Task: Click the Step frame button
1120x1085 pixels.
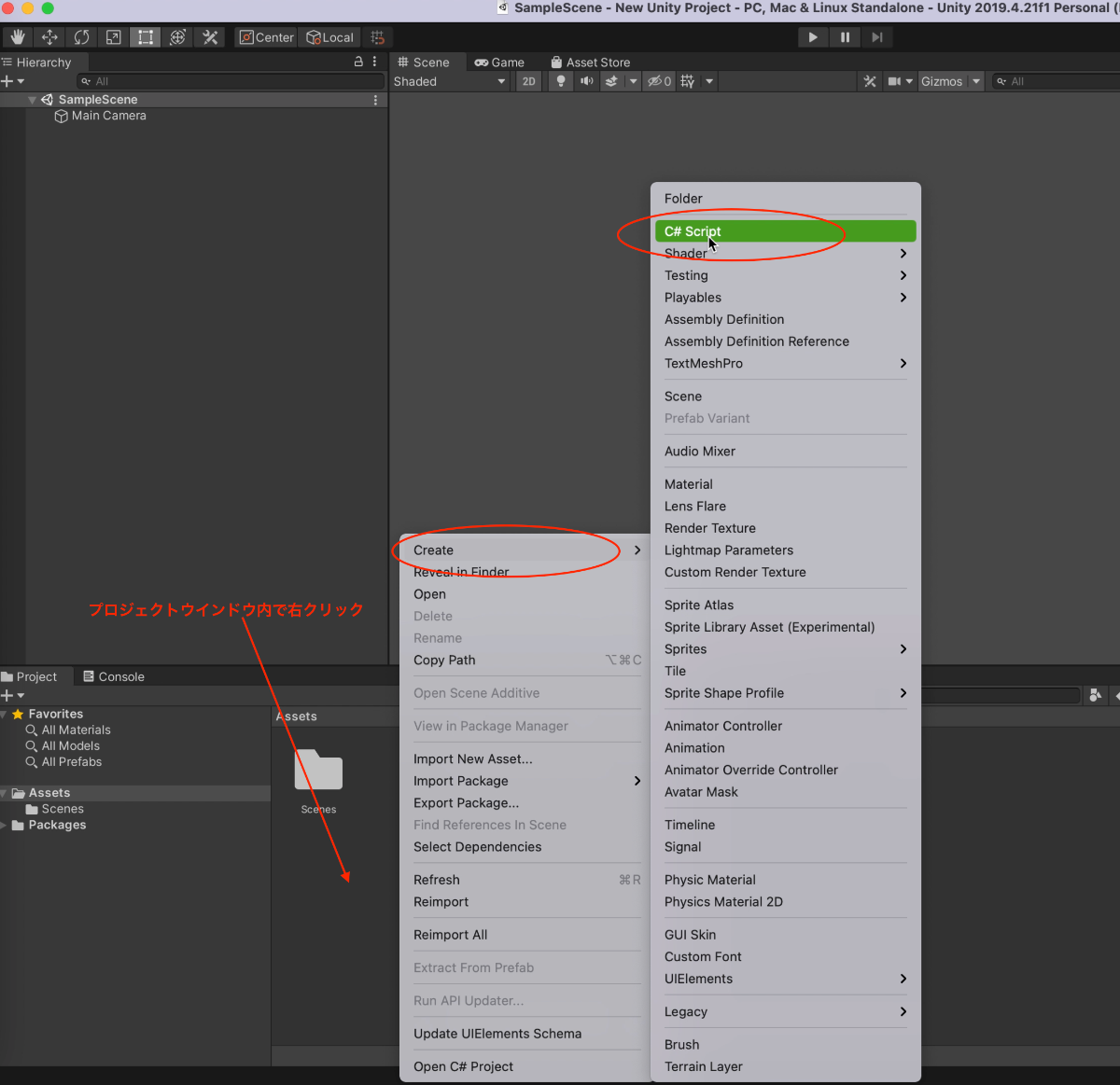Action: [876, 37]
